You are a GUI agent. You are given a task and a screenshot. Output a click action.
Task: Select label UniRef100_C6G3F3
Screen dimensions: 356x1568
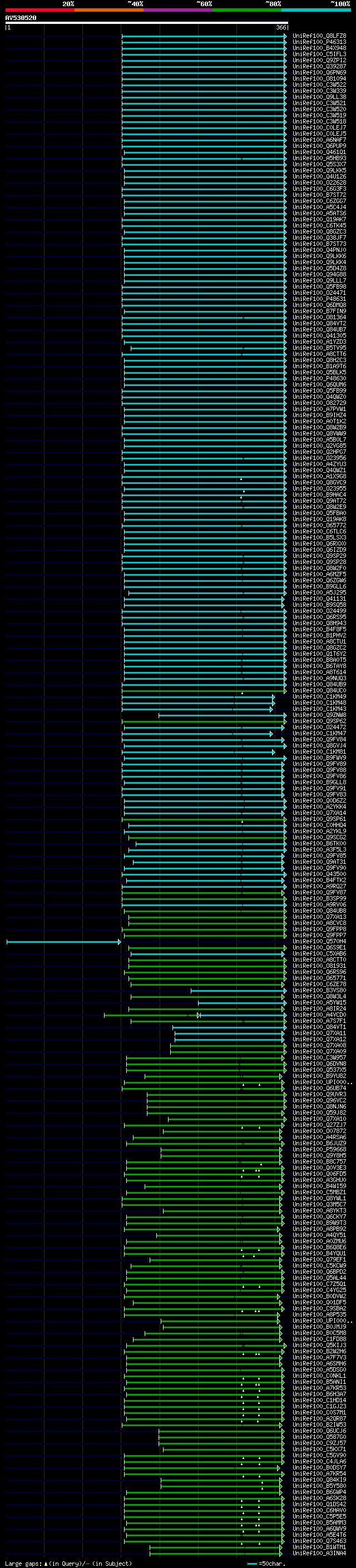pyautogui.click(x=319, y=189)
